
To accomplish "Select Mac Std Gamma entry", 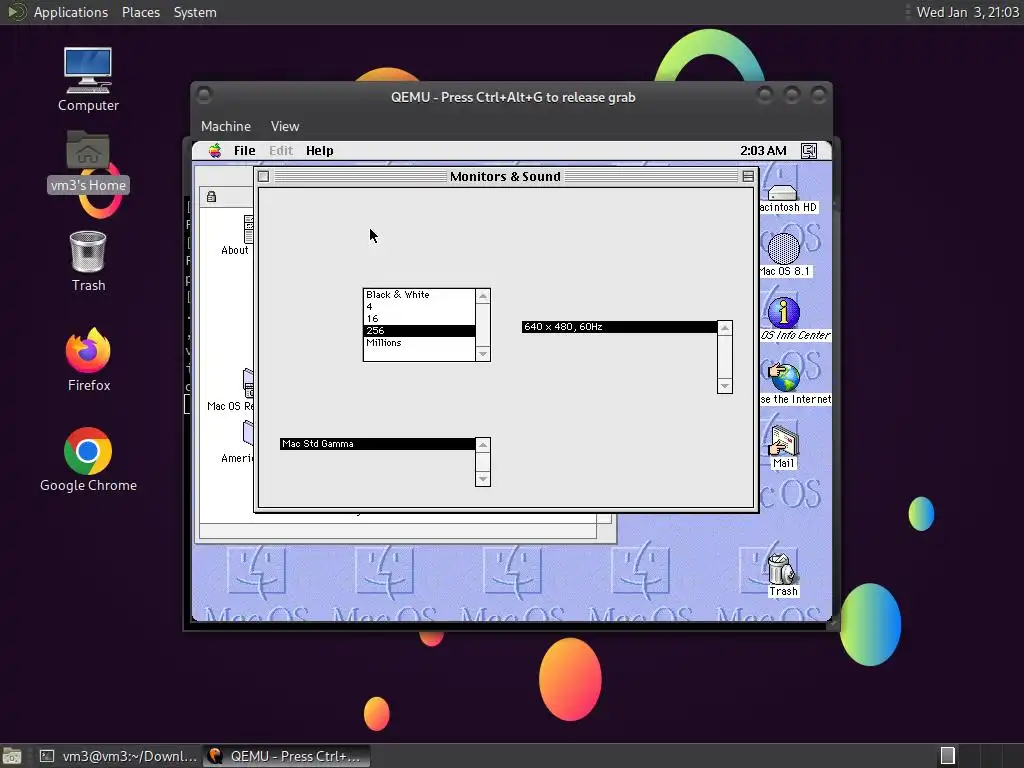I will coord(377,443).
